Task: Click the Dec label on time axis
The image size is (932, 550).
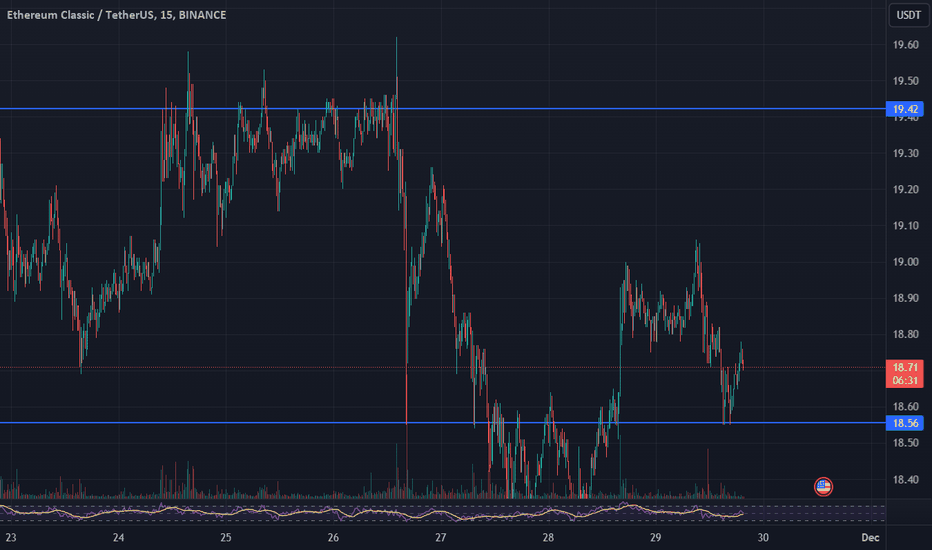Action: (870, 538)
